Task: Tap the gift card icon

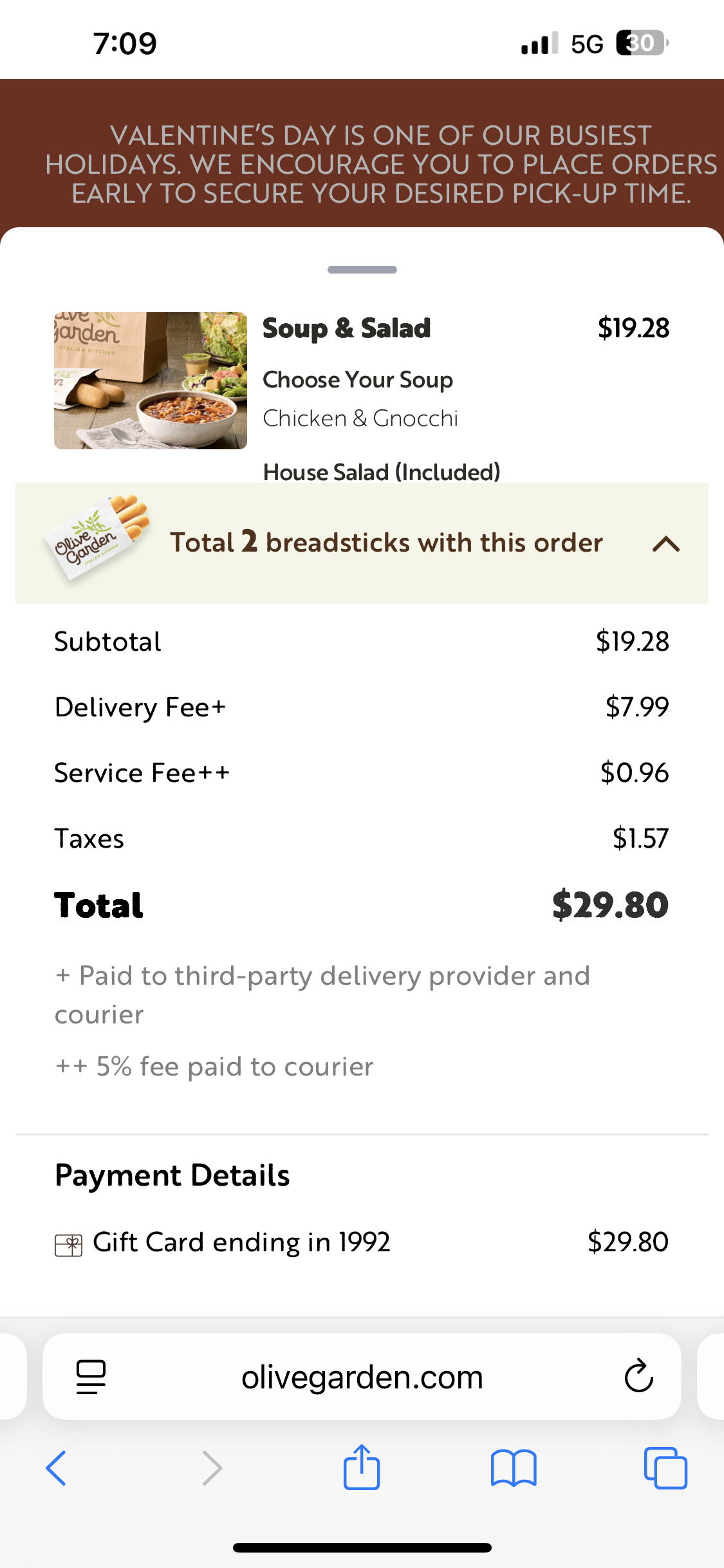Action: click(68, 1245)
